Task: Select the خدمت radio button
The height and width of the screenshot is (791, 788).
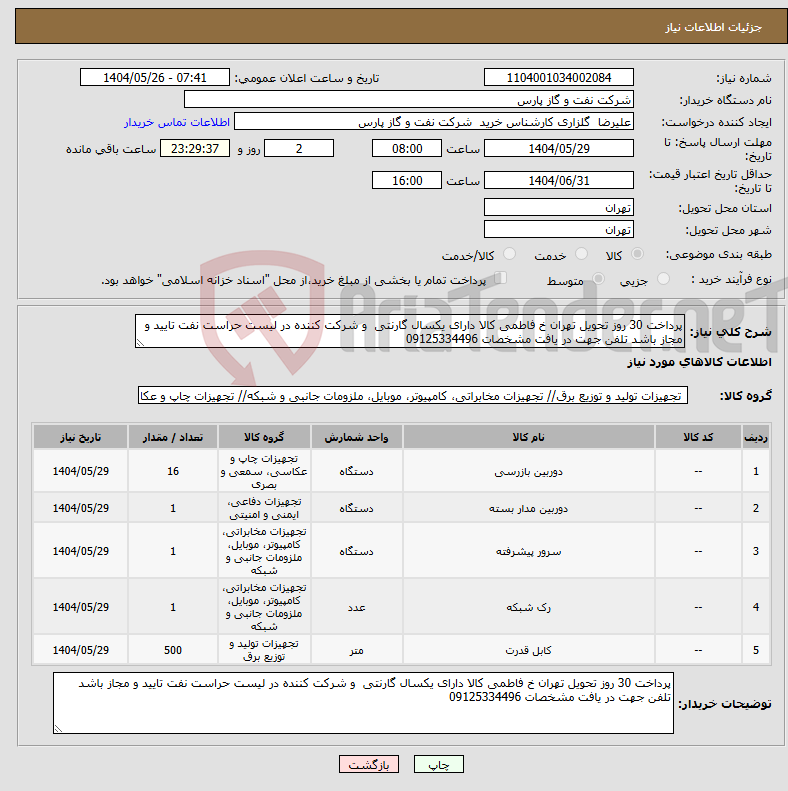Action: pos(582,254)
